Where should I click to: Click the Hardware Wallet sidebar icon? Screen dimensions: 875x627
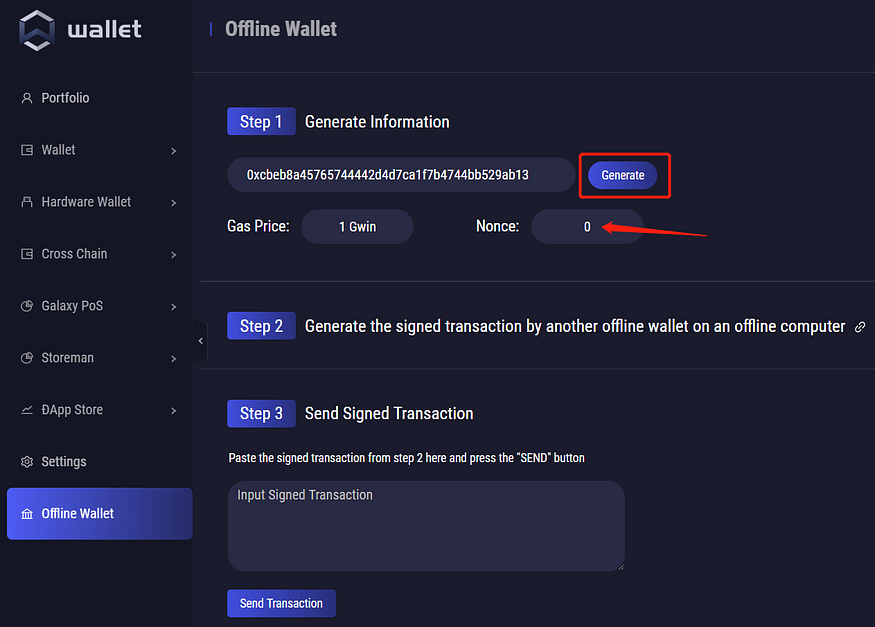click(x=27, y=202)
